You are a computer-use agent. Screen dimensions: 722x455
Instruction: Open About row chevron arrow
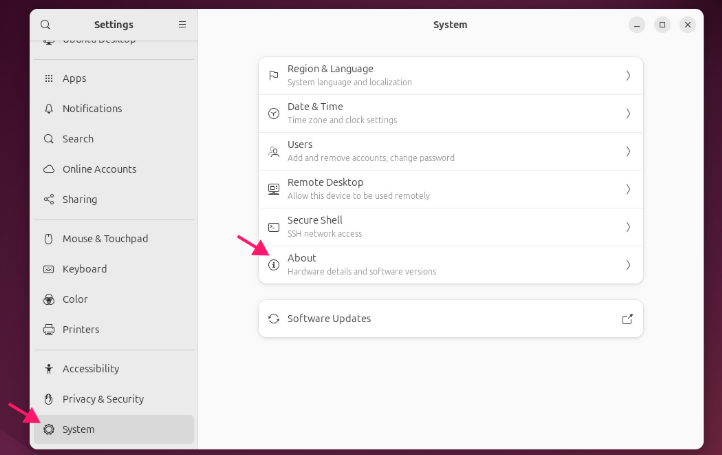click(628, 265)
